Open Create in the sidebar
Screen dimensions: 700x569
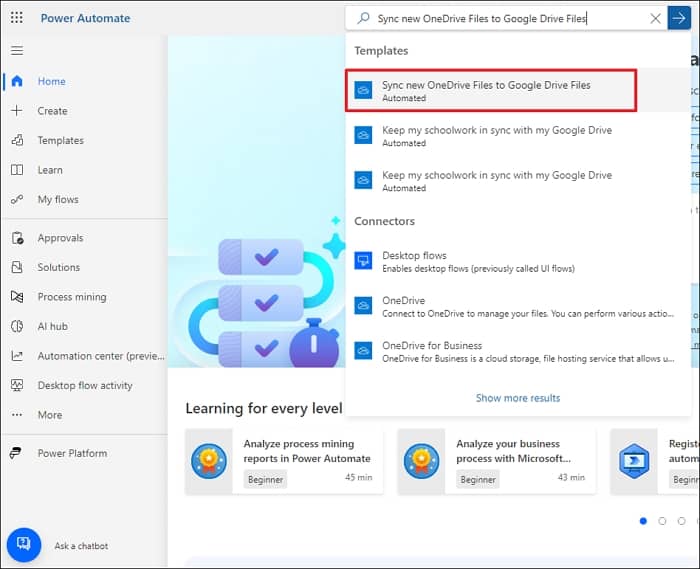coord(85,111)
